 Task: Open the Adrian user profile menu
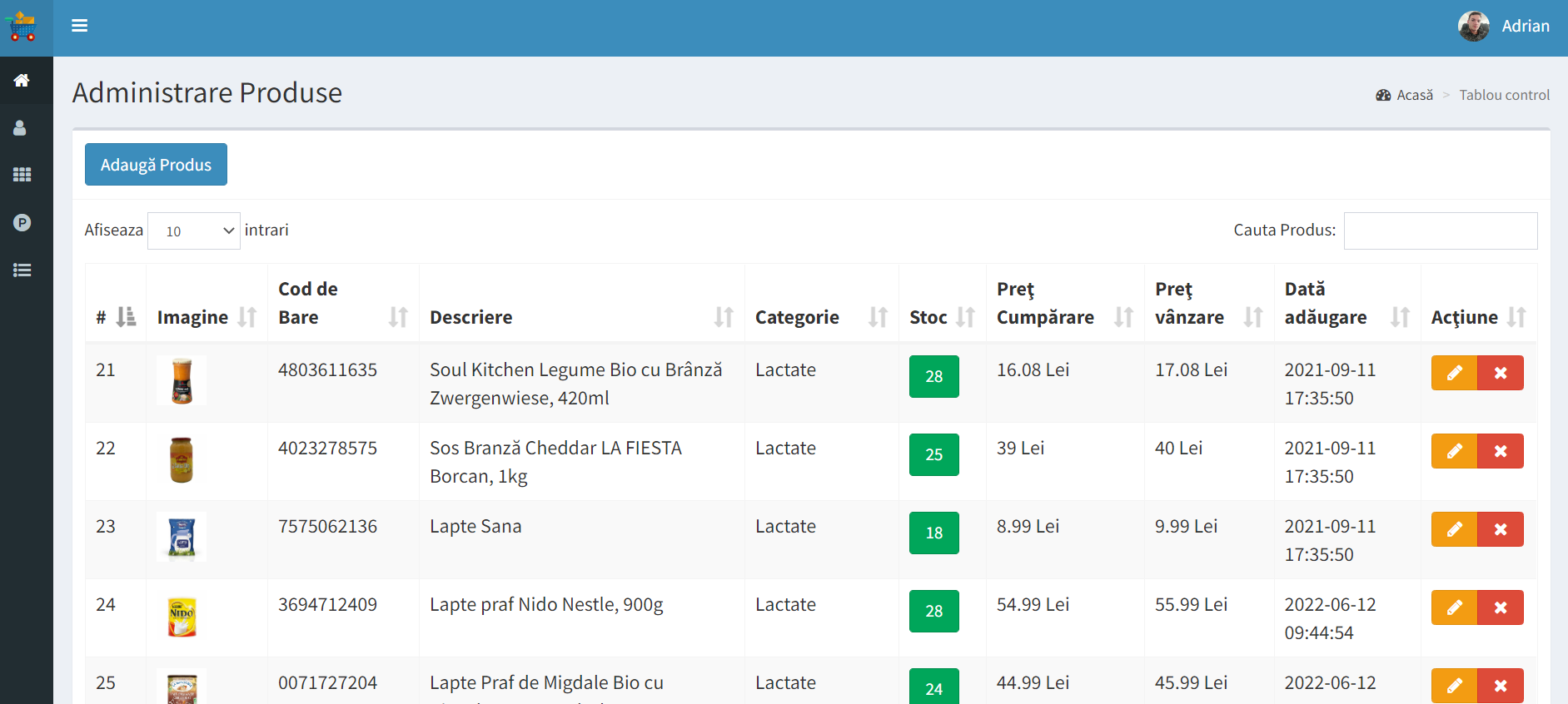[x=1504, y=27]
